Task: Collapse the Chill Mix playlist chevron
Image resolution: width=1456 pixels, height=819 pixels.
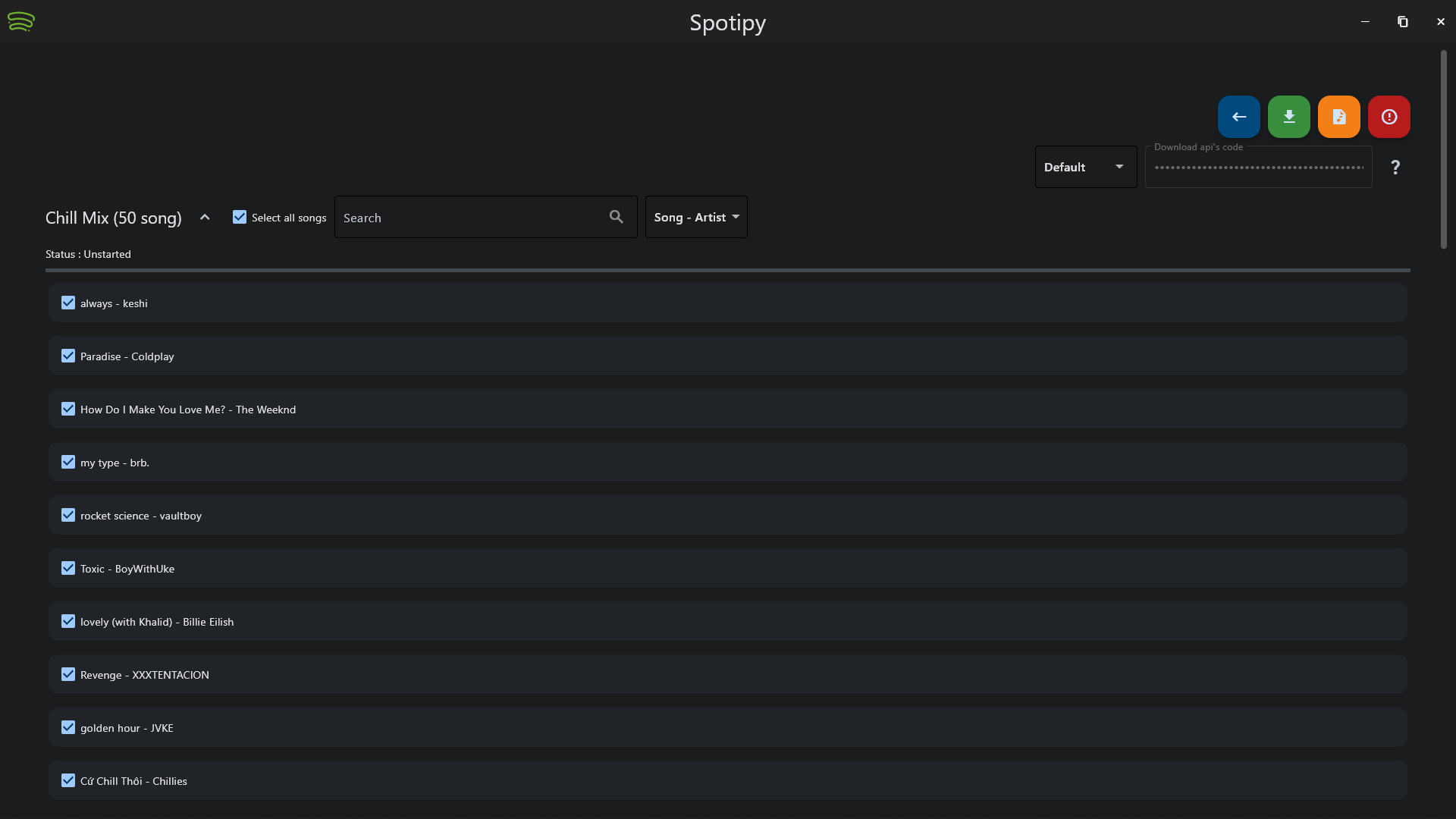Action: 205,218
